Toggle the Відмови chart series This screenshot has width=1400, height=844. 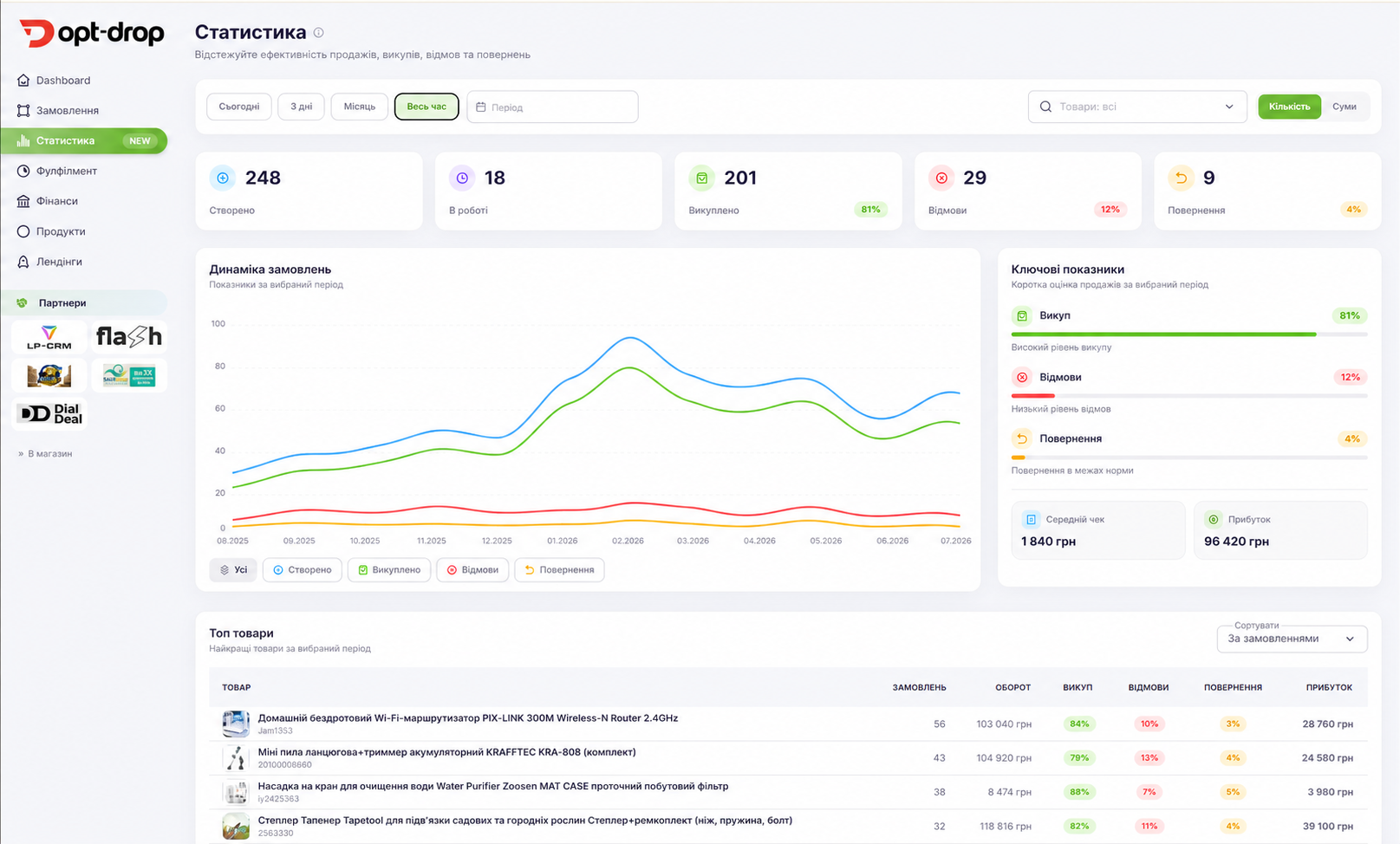click(472, 570)
